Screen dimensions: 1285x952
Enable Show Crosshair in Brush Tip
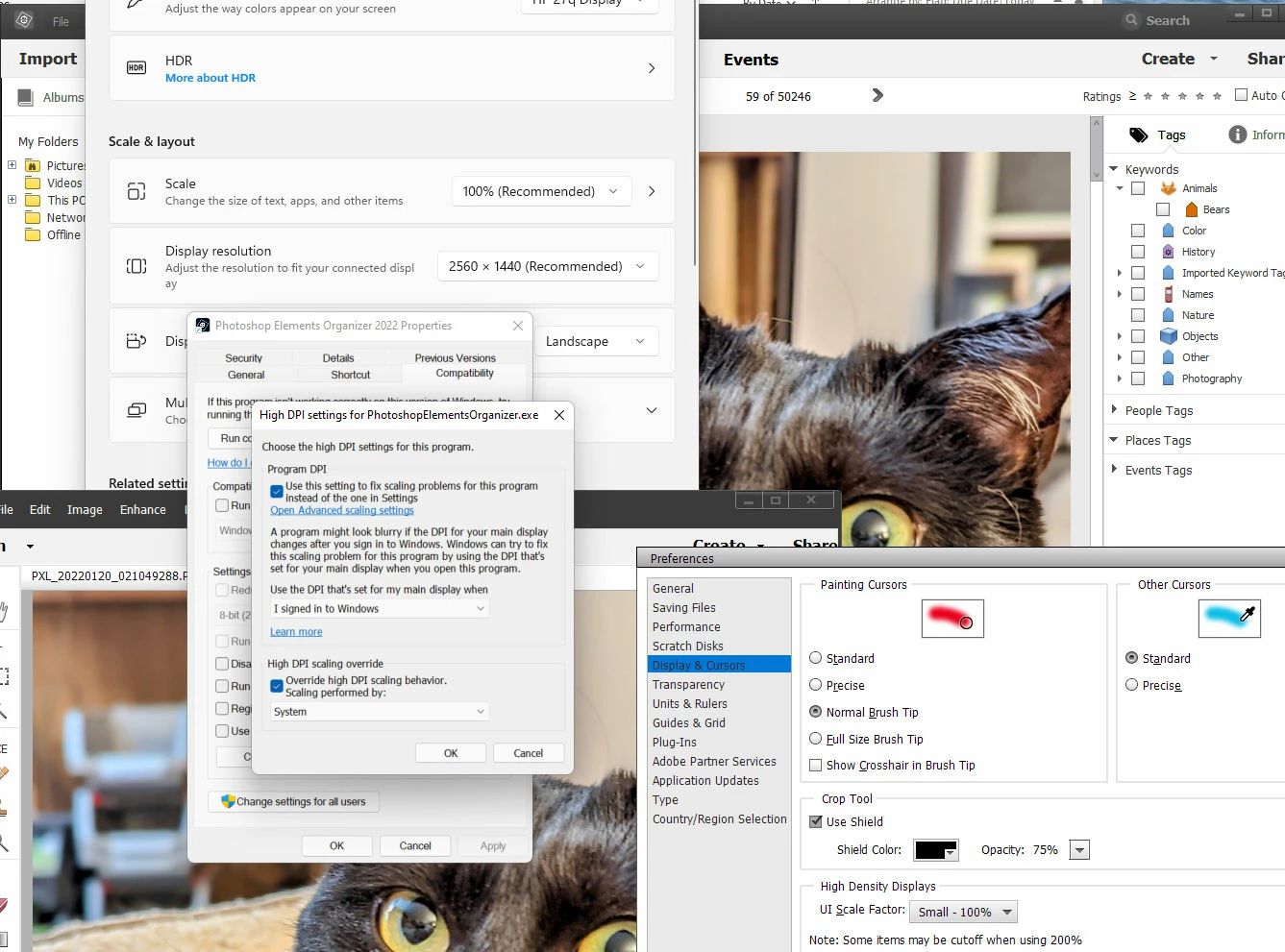click(816, 766)
